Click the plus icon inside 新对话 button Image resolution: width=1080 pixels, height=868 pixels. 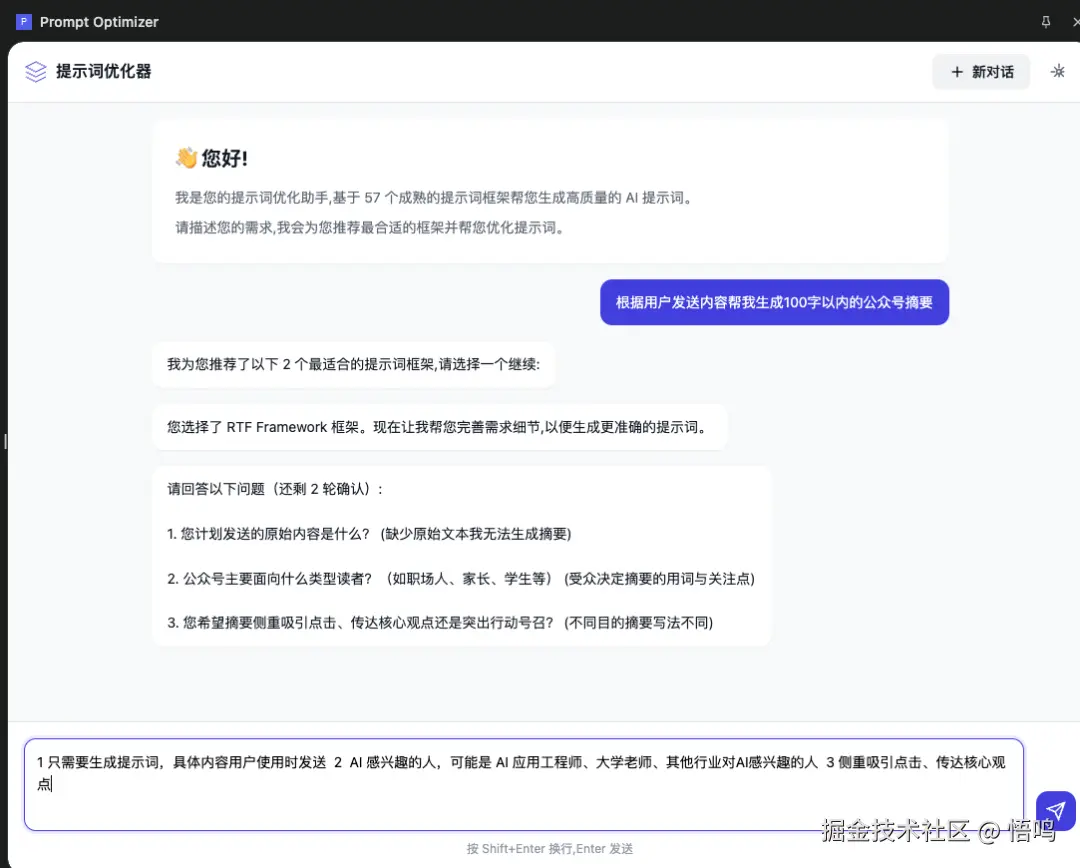click(958, 71)
